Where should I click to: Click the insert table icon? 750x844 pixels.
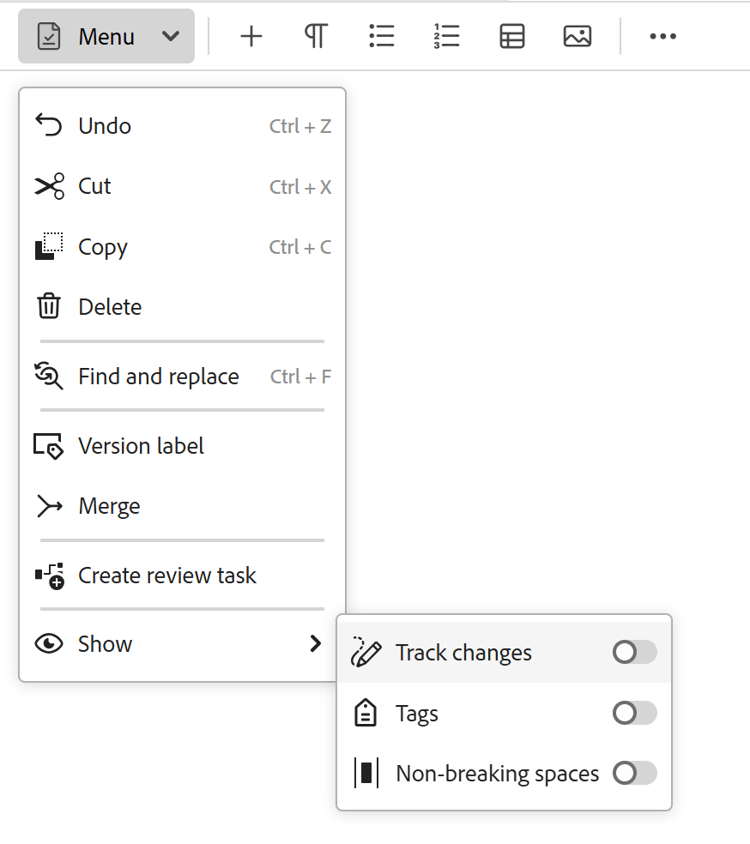click(512, 37)
